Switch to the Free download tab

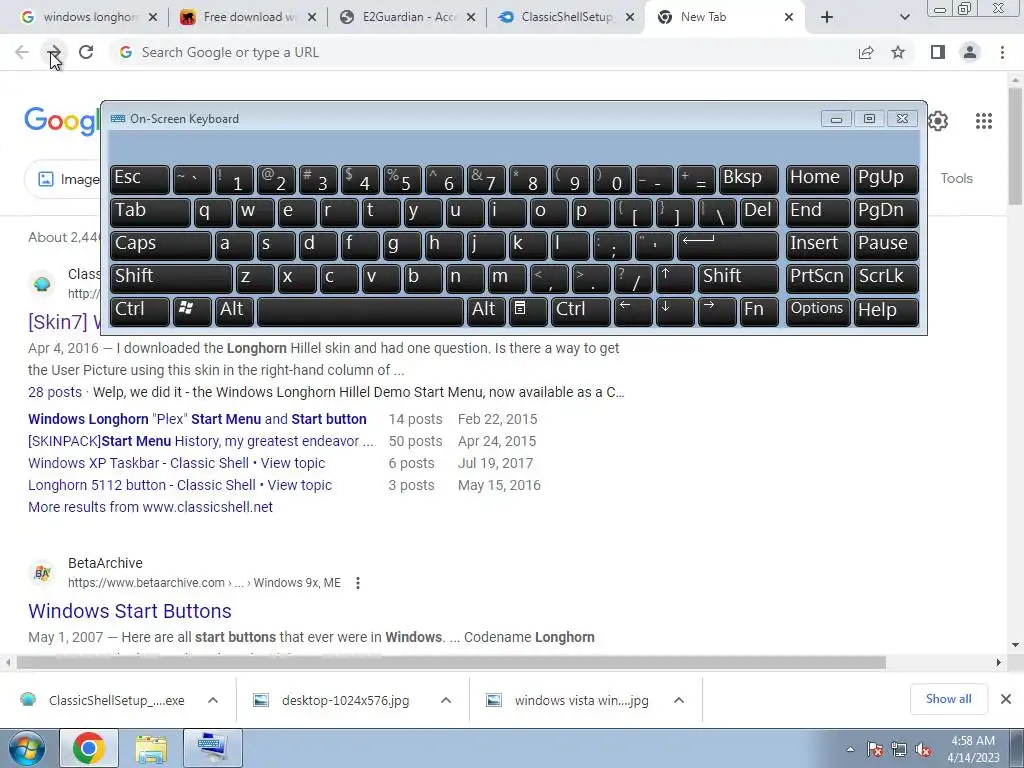point(248,17)
